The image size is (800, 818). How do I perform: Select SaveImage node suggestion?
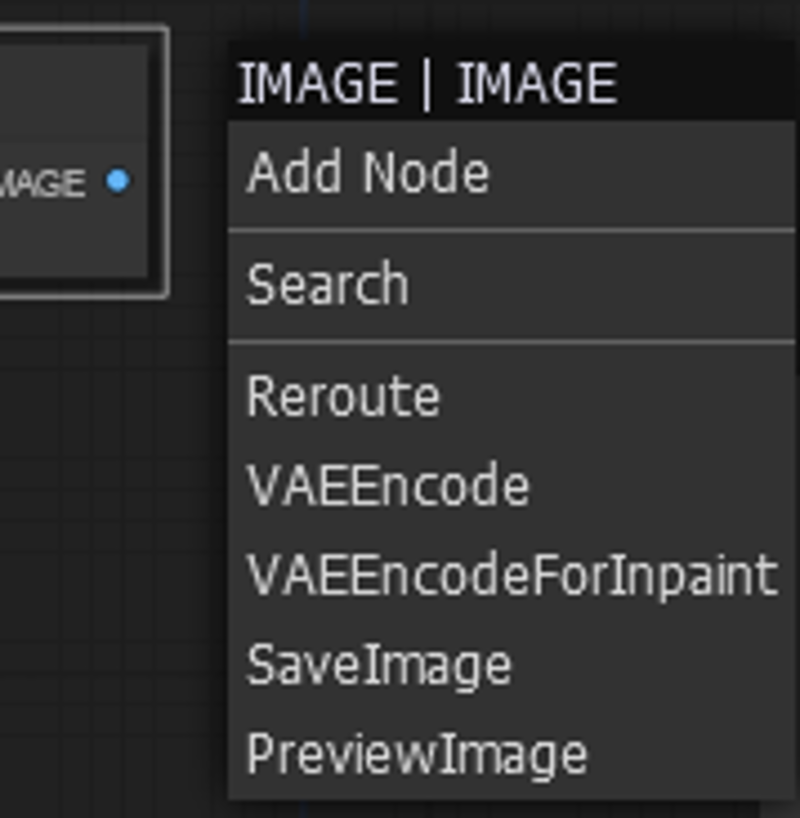point(511,665)
